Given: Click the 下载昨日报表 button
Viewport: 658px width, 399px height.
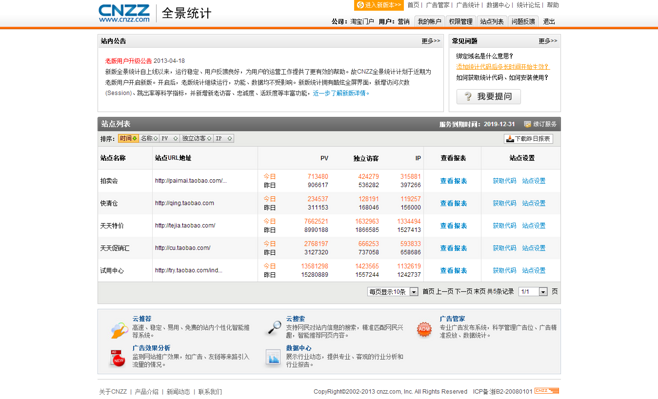Looking at the screenshot, I should click(528, 139).
